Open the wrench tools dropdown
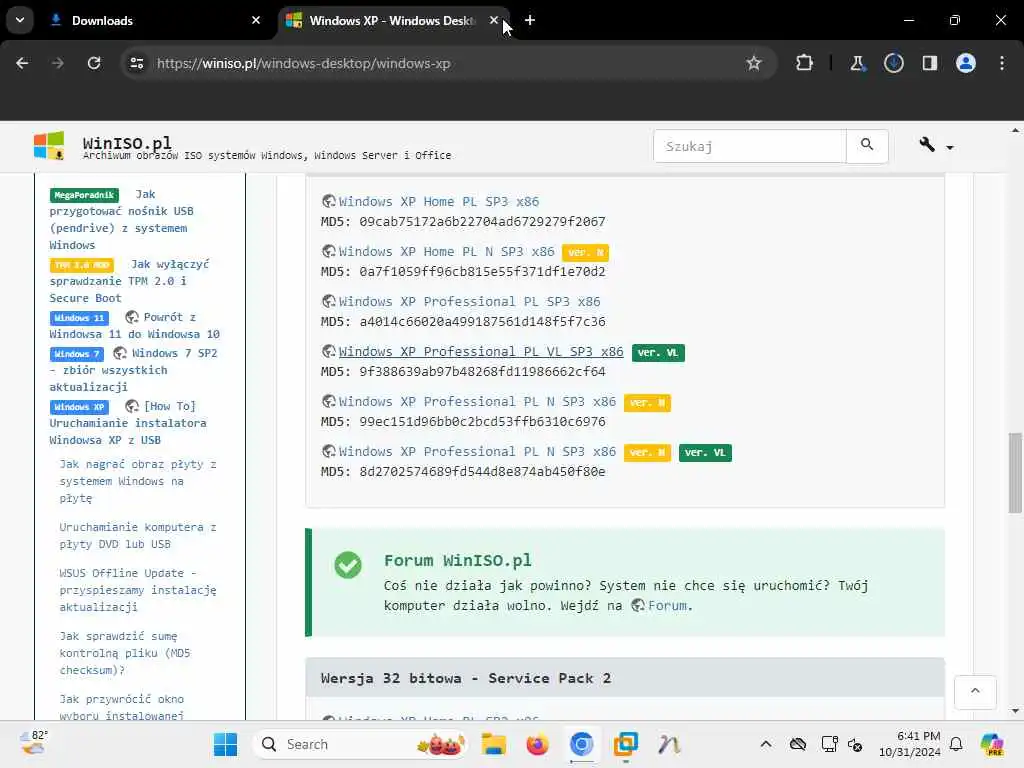The height and width of the screenshot is (768, 1024). (x=936, y=146)
